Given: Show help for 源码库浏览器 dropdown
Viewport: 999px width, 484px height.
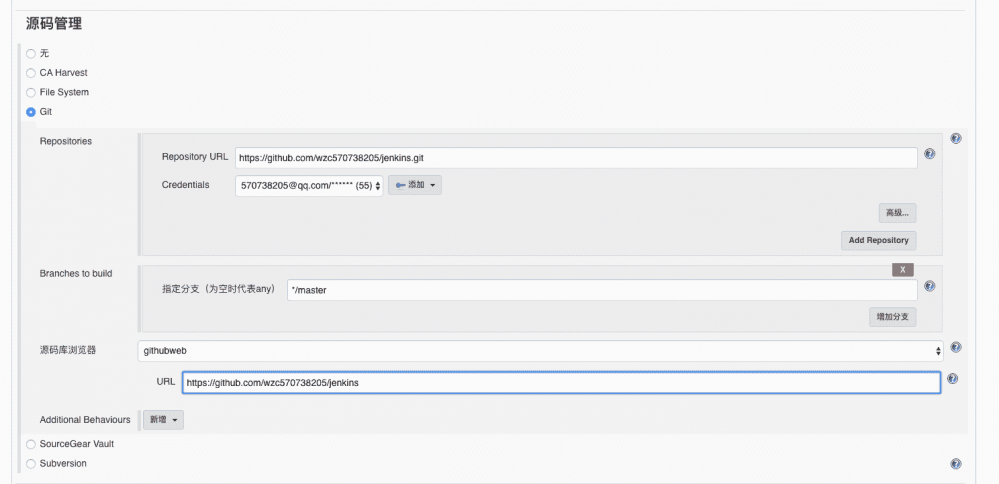Looking at the screenshot, I should (x=955, y=348).
